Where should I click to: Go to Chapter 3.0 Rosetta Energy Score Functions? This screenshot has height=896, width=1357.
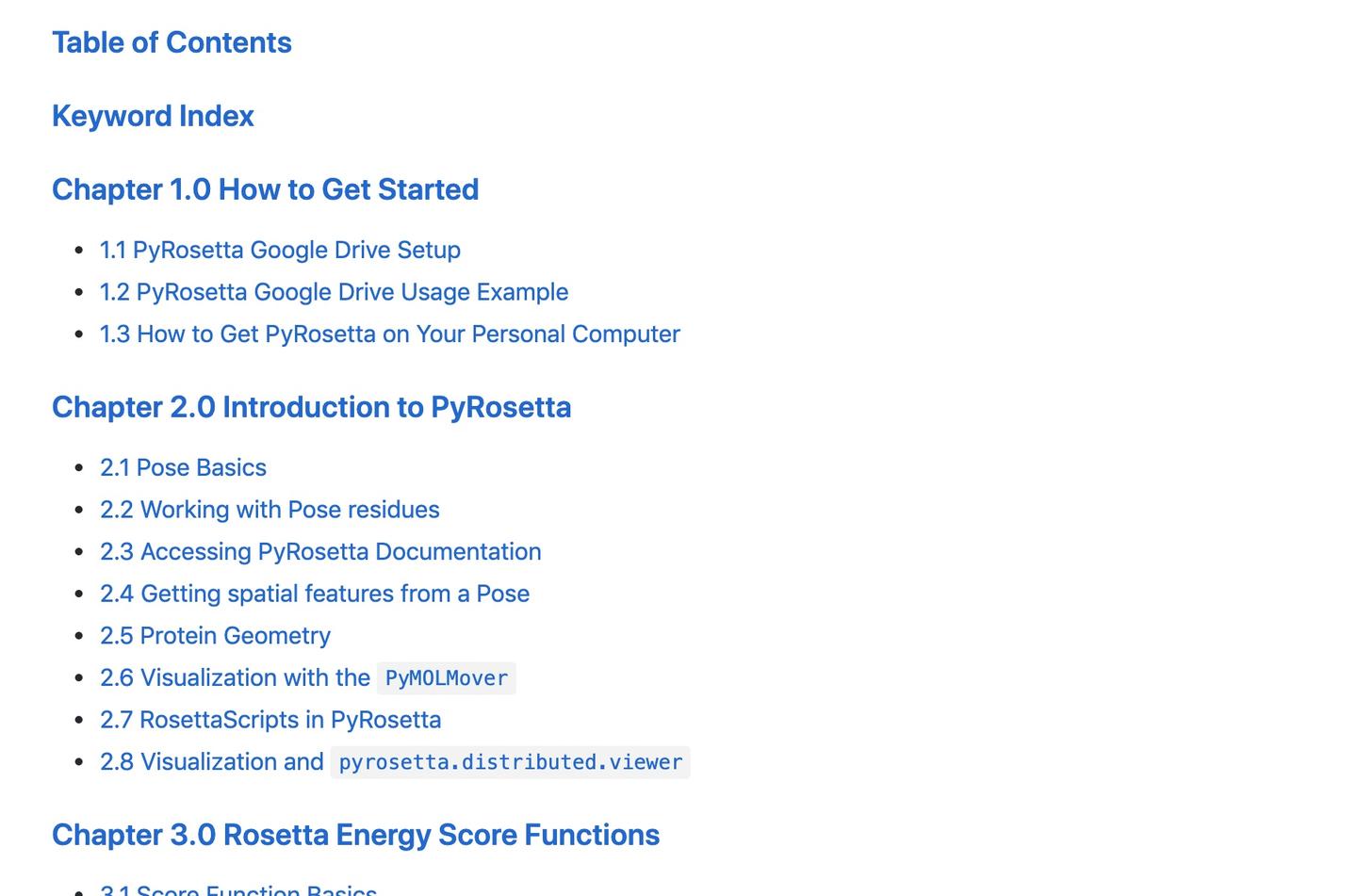click(355, 835)
